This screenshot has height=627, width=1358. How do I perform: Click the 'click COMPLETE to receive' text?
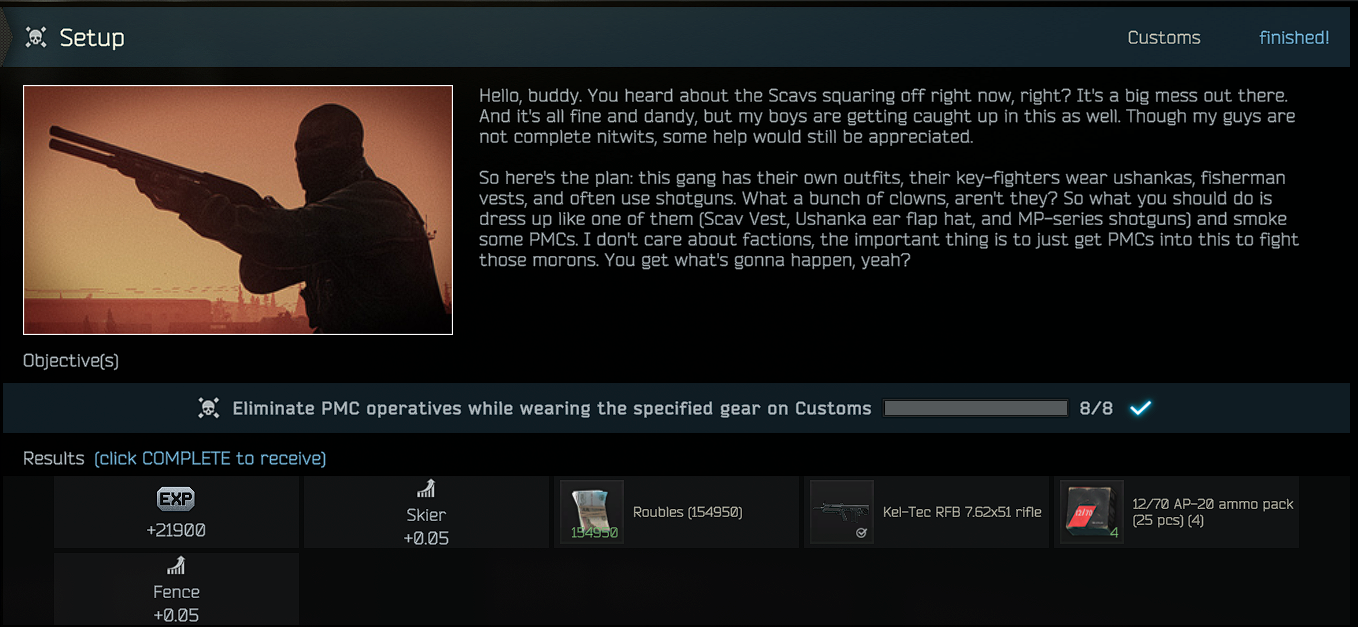pyautogui.click(x=210, y=459)
